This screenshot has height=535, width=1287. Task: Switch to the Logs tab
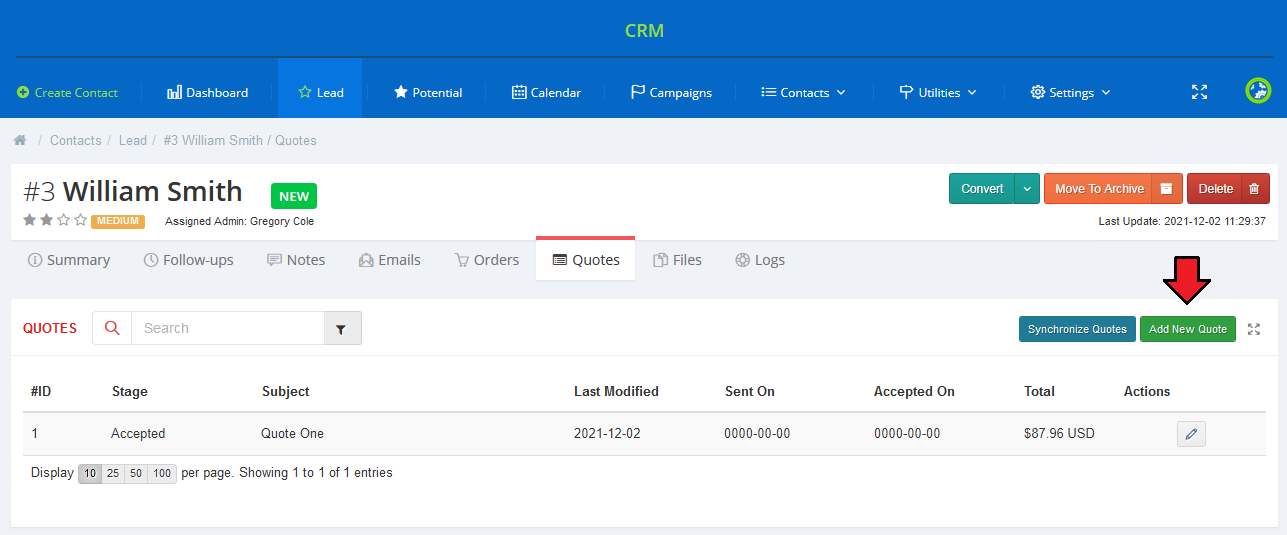click(x=760, y=260)
